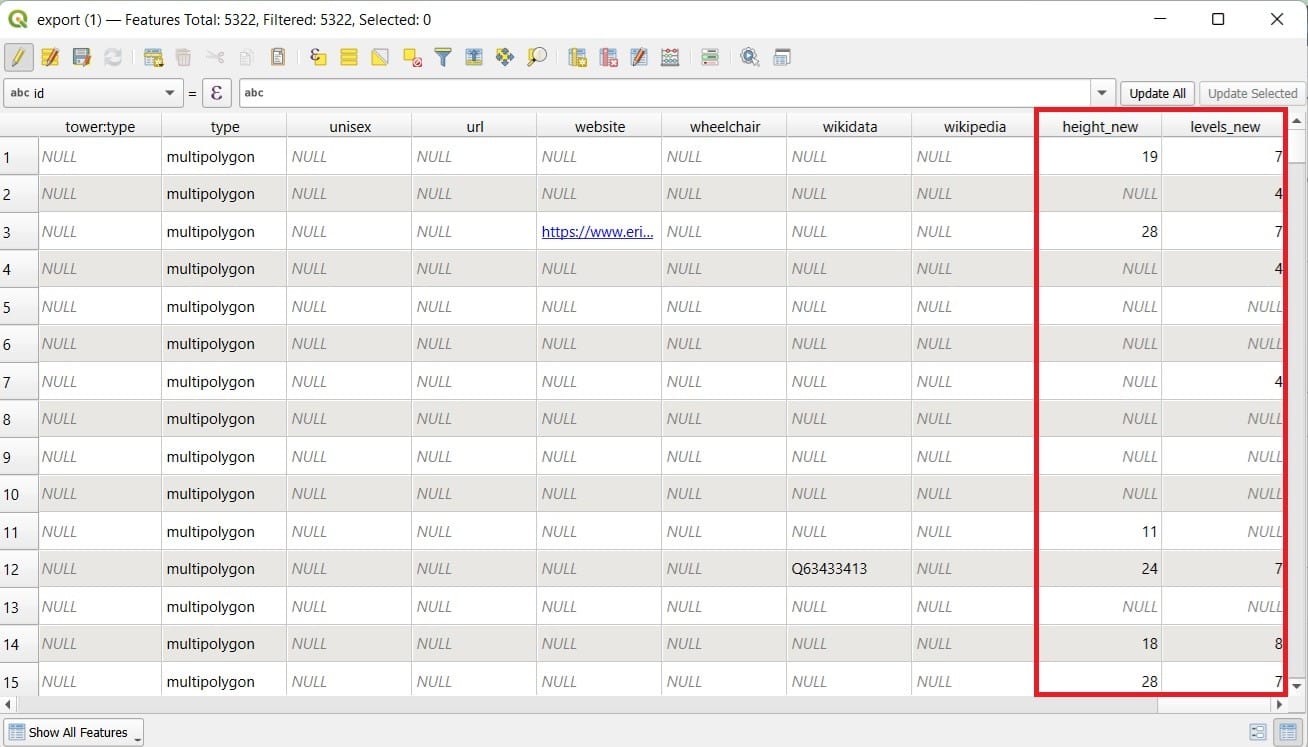Image resolution: width=1308 pixels, height=747 pixels.
Task: Open the Show All Features filter menu
Action: click(74, 732)
